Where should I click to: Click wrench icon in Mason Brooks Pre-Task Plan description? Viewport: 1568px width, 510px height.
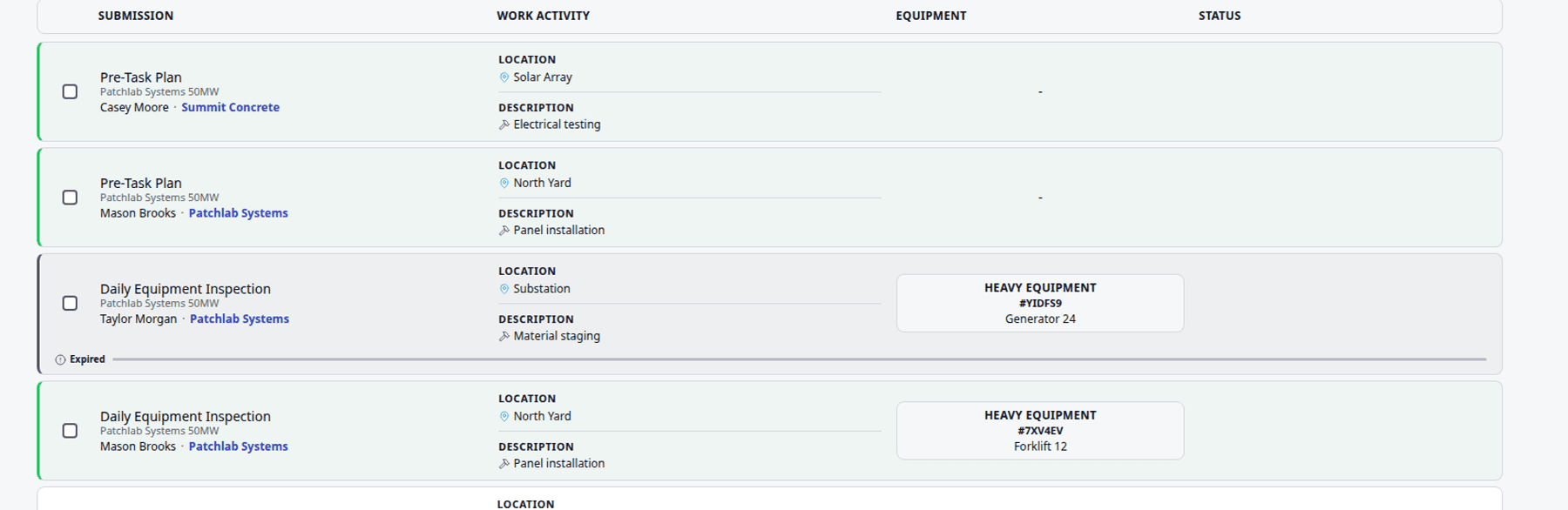point(504,231)
